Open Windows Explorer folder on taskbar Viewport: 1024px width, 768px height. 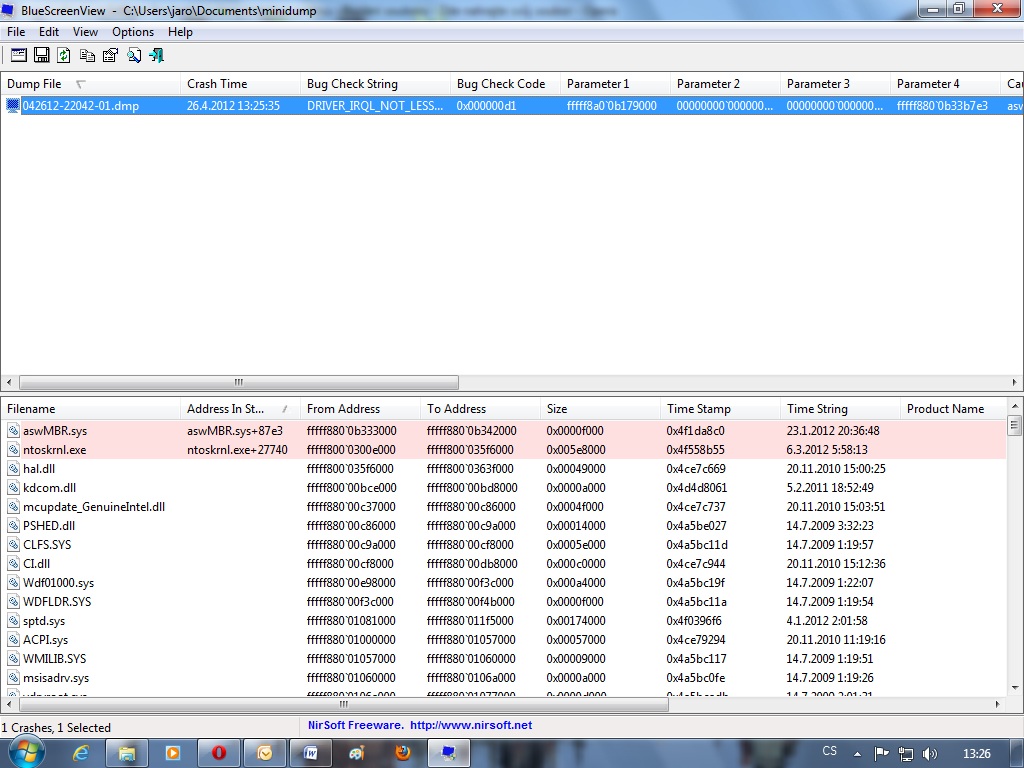[127, 753]
